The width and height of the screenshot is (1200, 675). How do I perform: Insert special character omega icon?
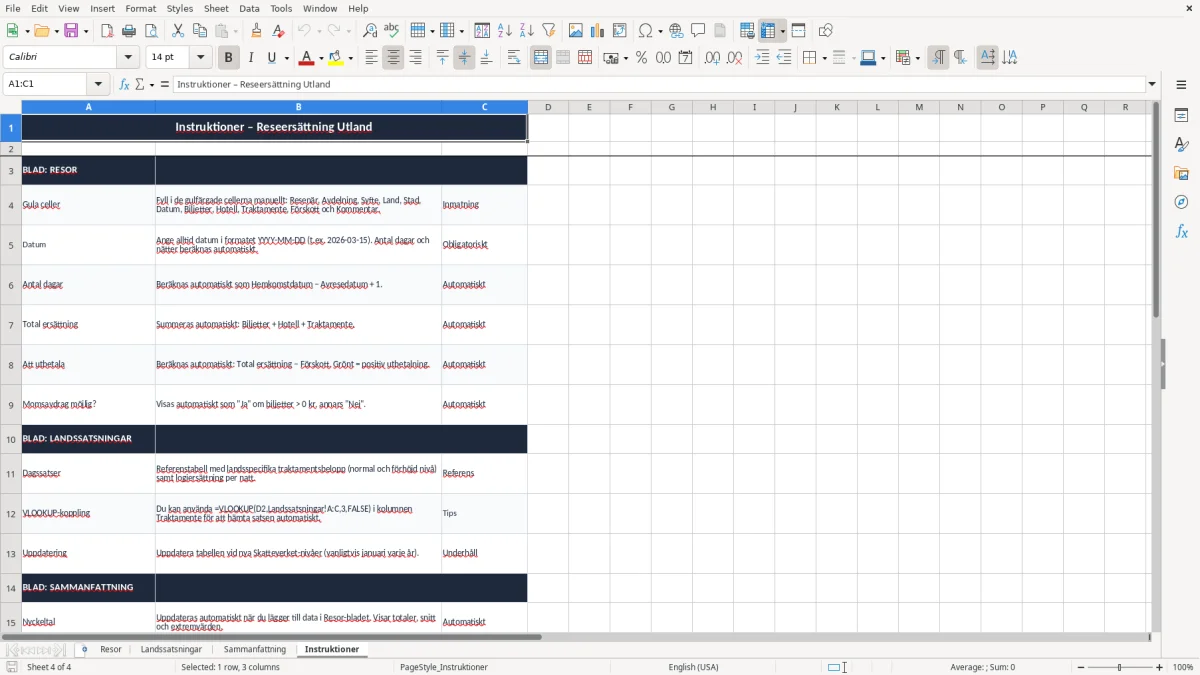(x=645, y=31)
